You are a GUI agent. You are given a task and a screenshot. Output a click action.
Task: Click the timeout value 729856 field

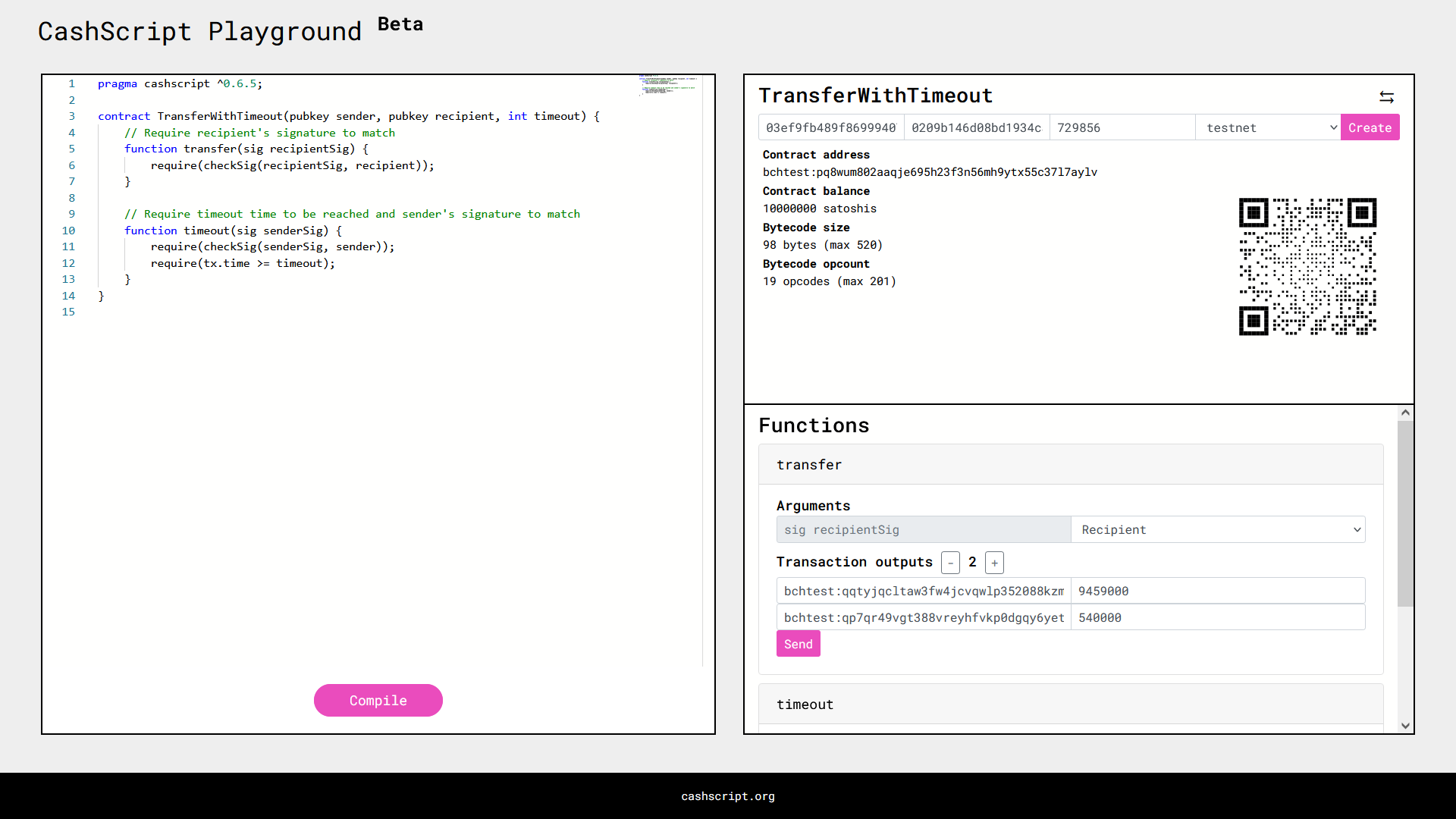[1122, 127]
